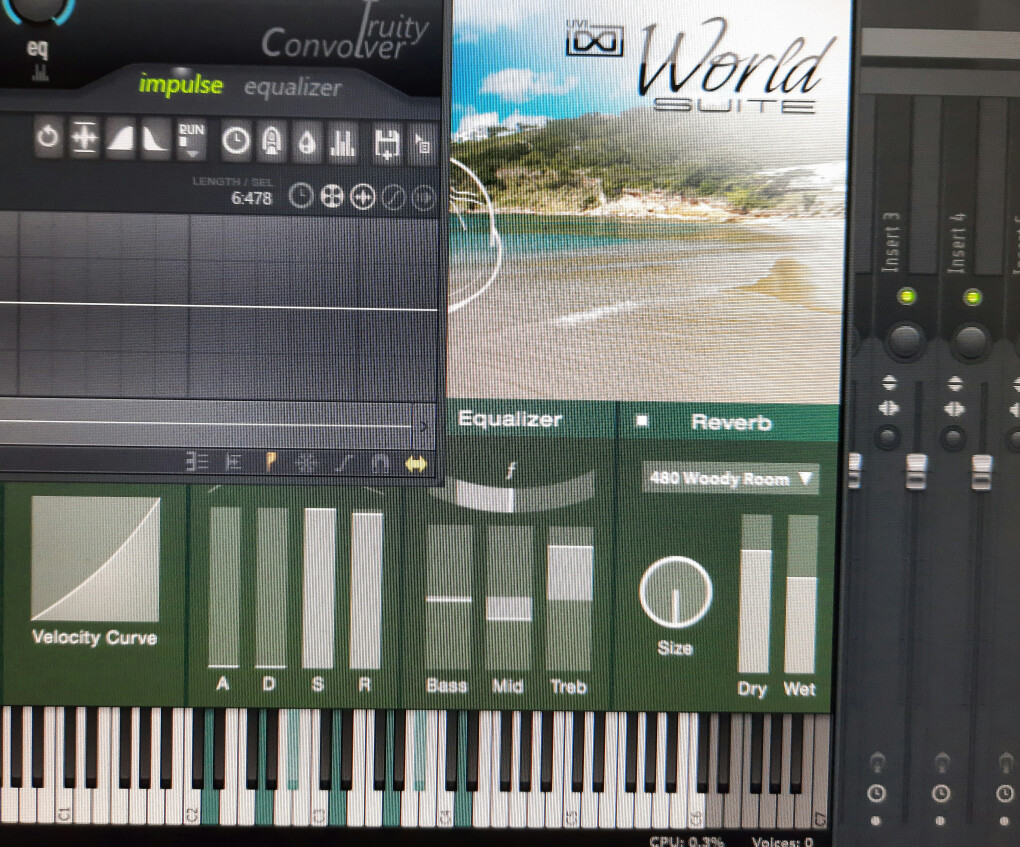Click the rocket icon in Convolver toolbar
Viewport: 1020px width, 847px height.
click(x=271, y=141)
